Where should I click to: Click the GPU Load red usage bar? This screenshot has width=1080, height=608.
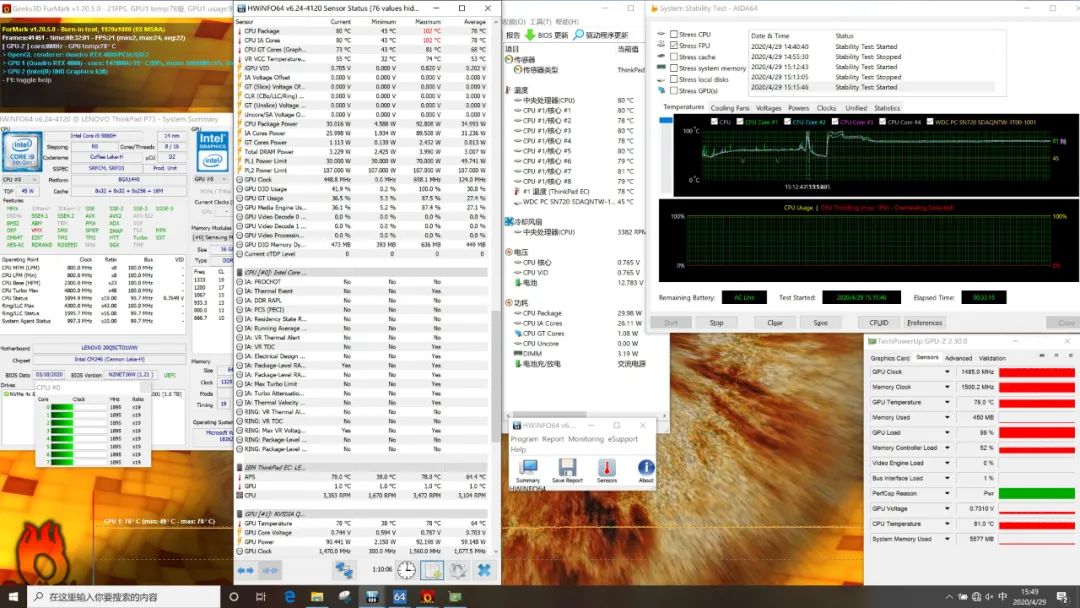(x=1037, y=432)
